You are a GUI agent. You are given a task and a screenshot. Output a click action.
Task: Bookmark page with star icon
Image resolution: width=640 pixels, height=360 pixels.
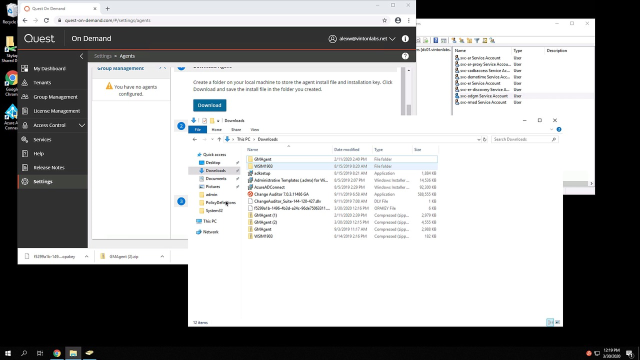(384, 20)
